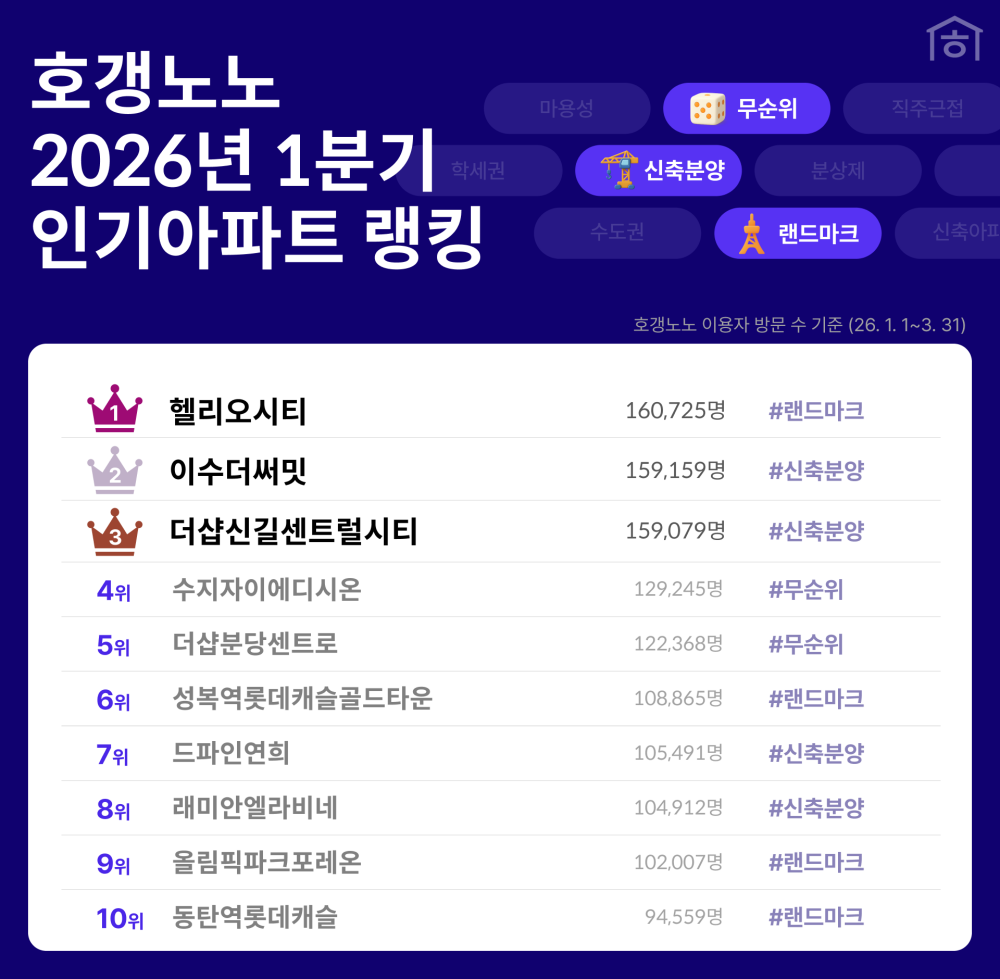
Task: Click the Hogangnono house logo icon
Action: click(953, 39)
